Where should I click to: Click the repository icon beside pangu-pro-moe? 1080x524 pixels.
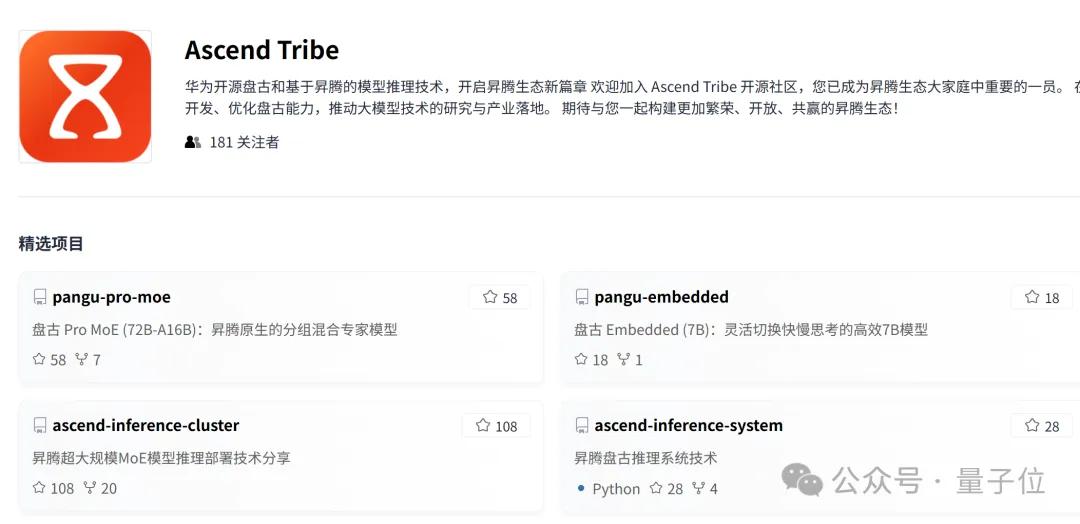click(40, 297)
